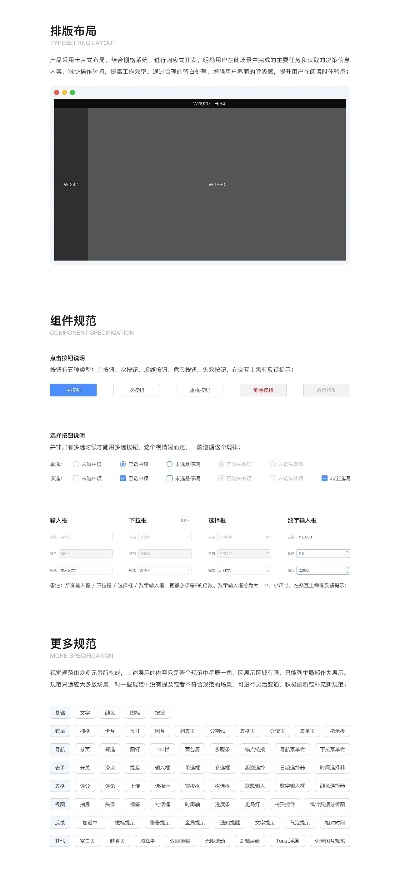Select the 视图 category tag
400x880 pixels.
59,804
